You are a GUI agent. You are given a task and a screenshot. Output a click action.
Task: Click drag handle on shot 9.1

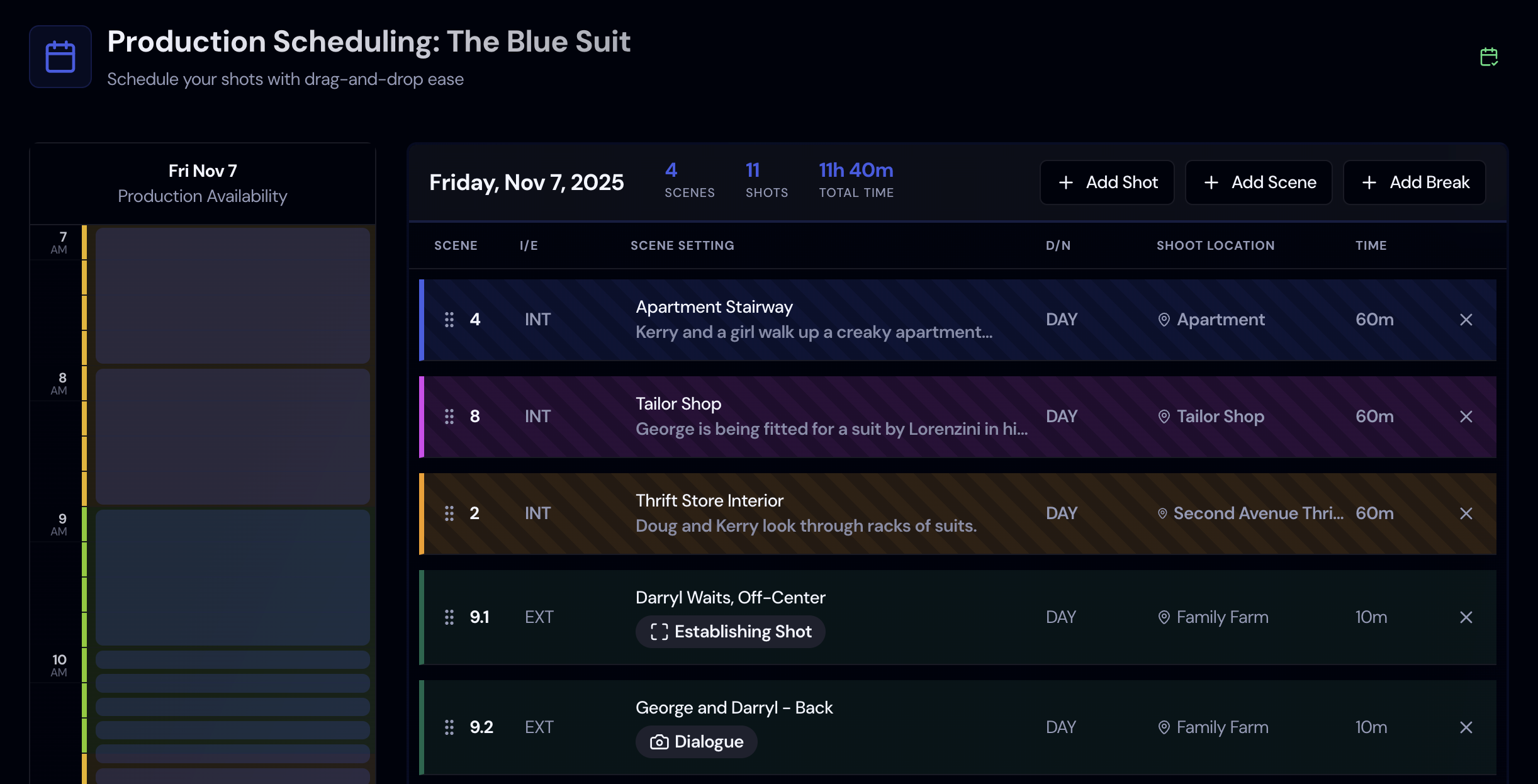(449, 617)
